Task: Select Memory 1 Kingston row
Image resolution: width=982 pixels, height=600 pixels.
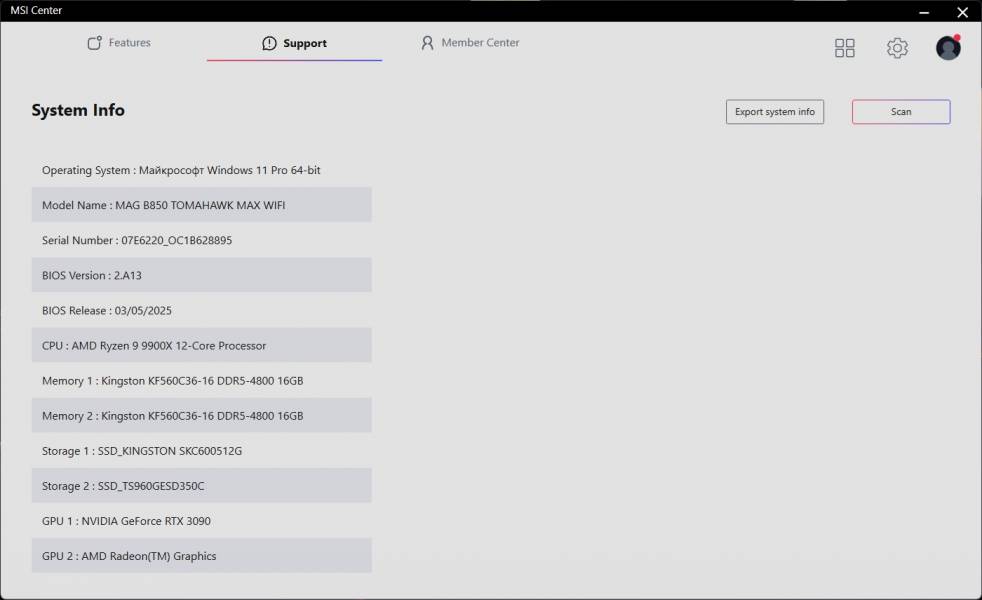Action: point(202,380)
